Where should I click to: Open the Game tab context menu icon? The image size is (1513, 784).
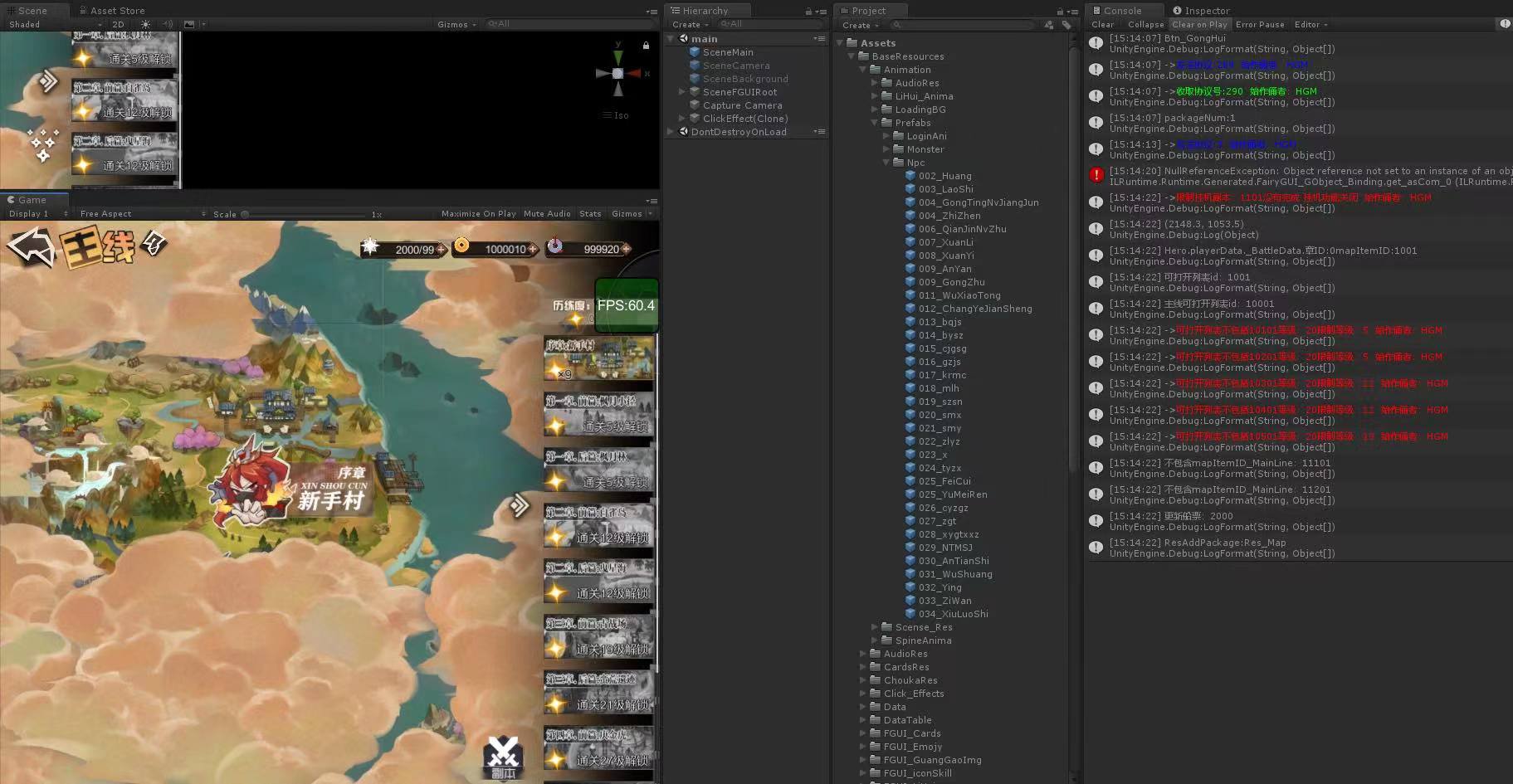(x=652, y=201)
